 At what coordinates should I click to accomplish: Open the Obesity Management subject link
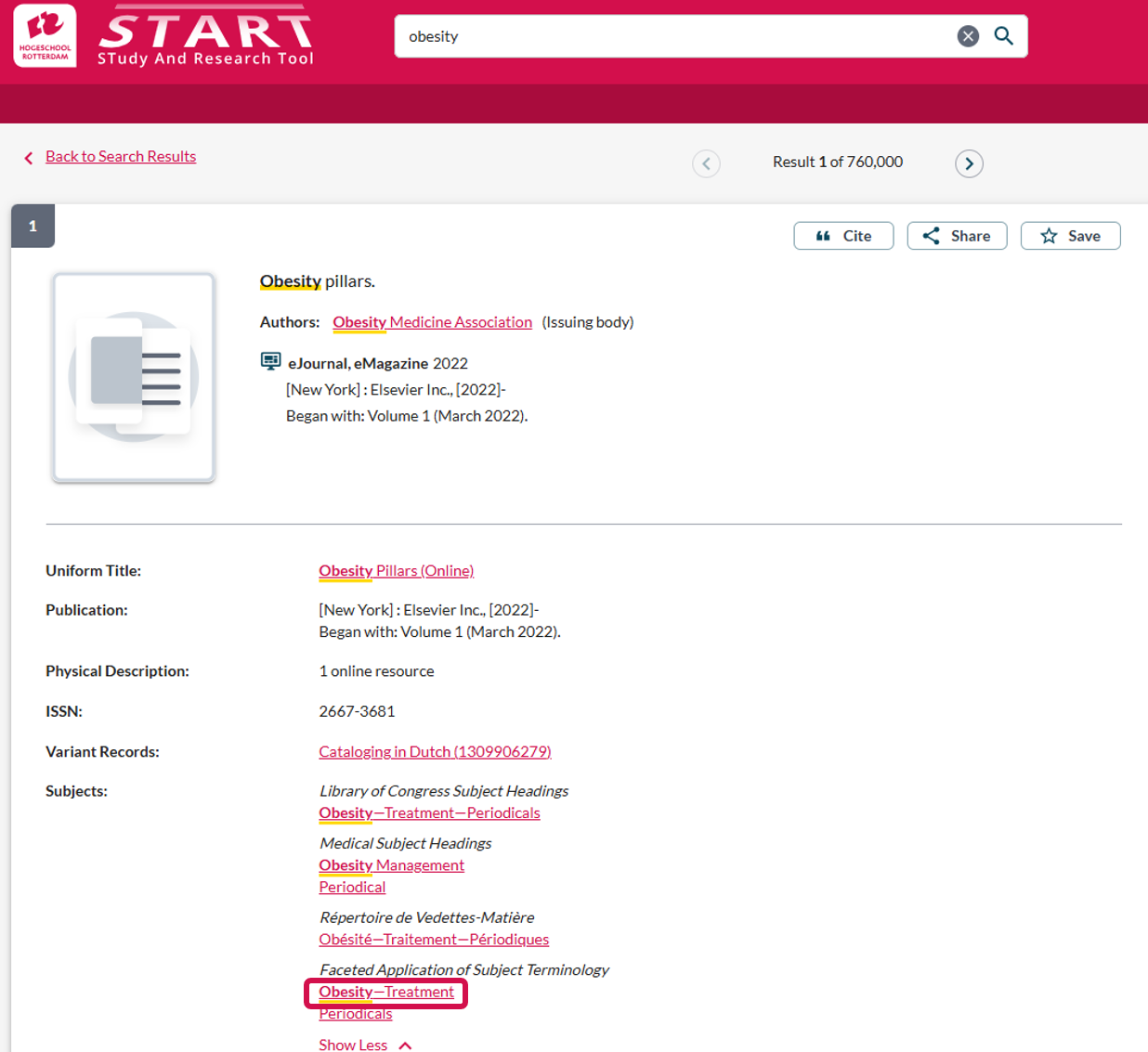(x=391, y=865)
